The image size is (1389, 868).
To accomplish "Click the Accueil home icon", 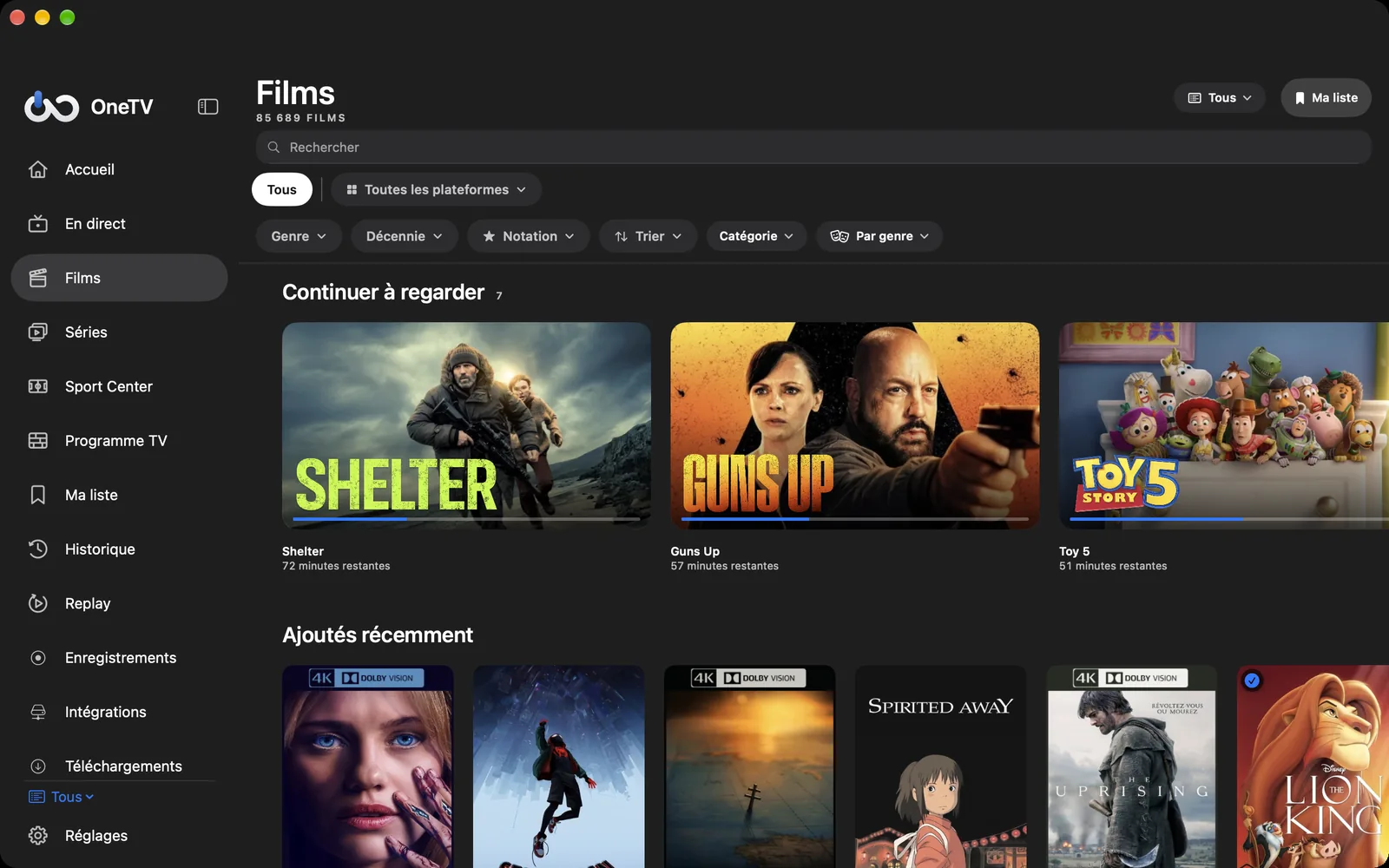I will coord(38,169).
